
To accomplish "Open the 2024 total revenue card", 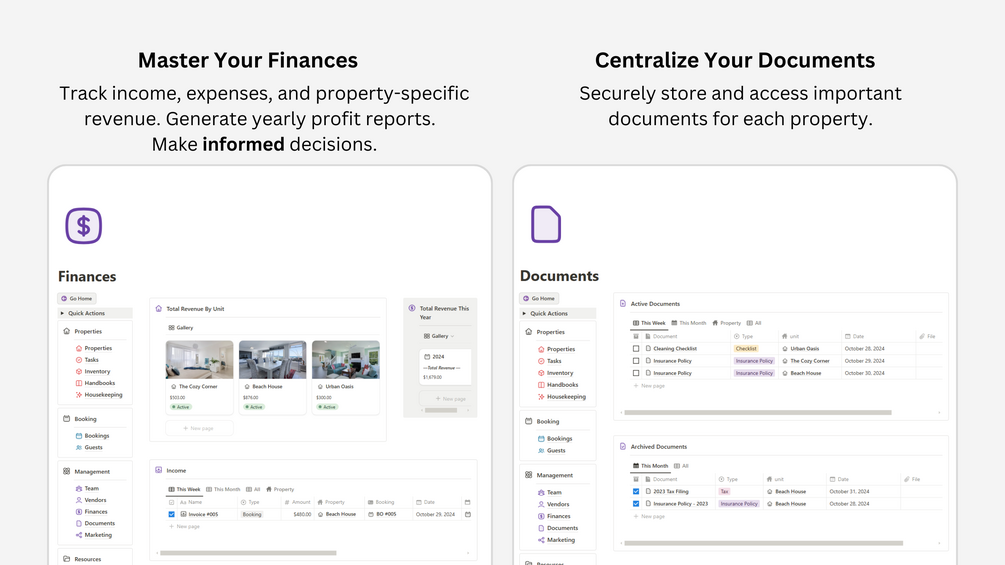I will pos(445,366).
